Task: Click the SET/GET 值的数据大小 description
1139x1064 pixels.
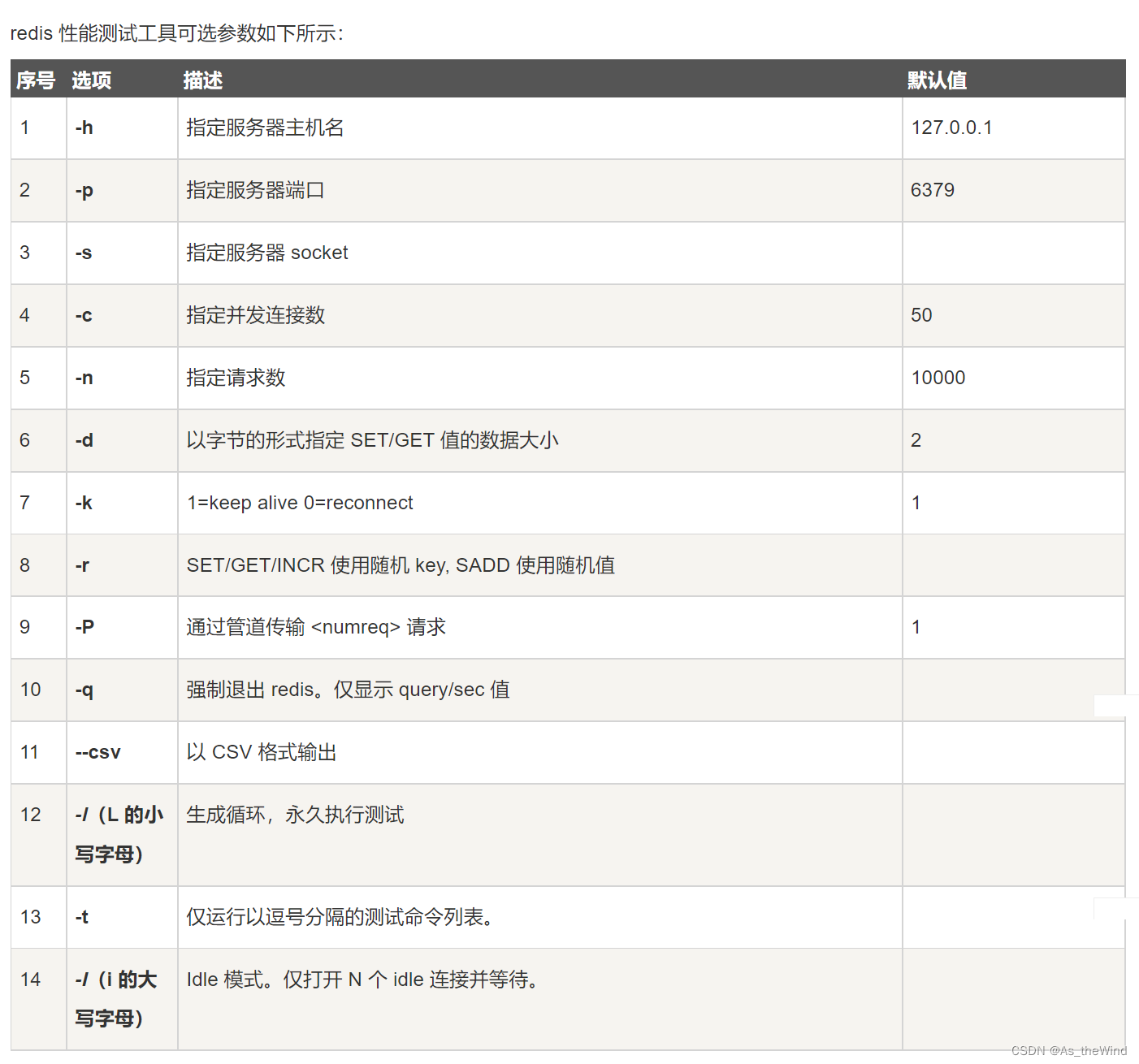Action: pyautogui.click(x=372, y=440)
